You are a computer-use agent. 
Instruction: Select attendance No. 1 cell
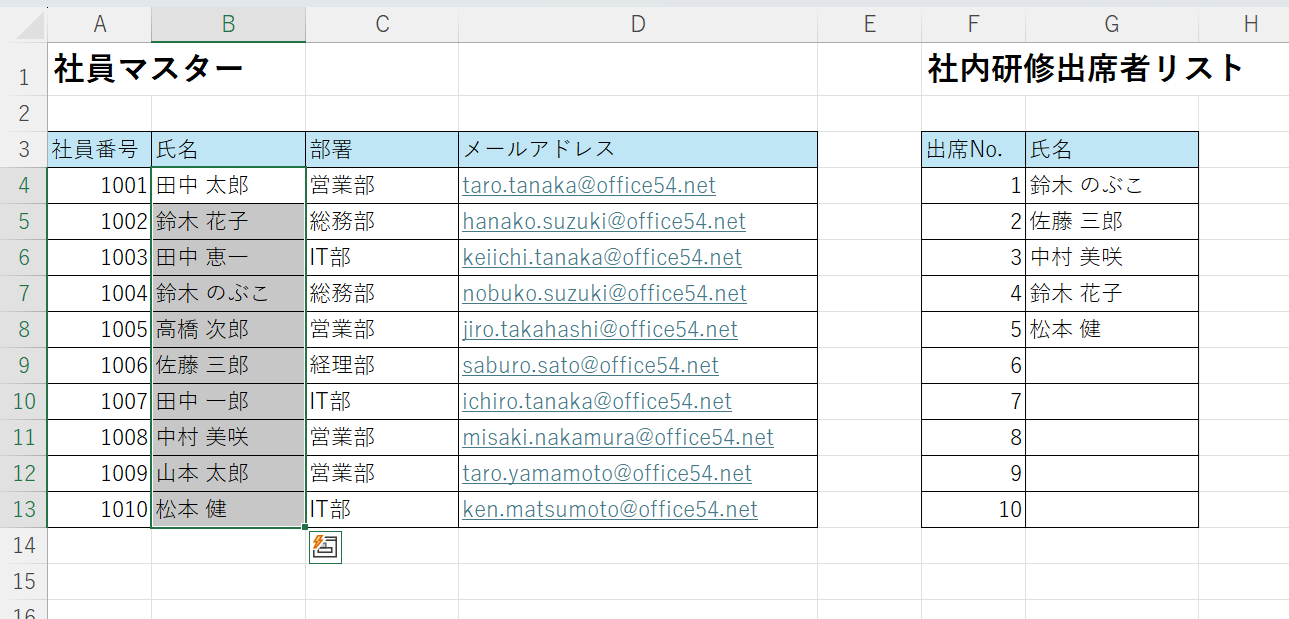click(973, 186)
